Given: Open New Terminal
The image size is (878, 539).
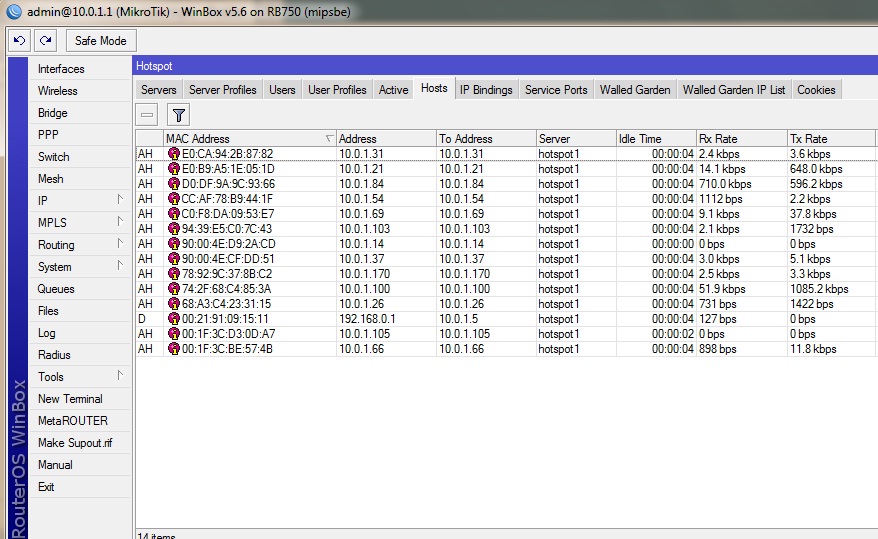Looking at the screenshot, I should pyautogui.click(x=80, y=399).
